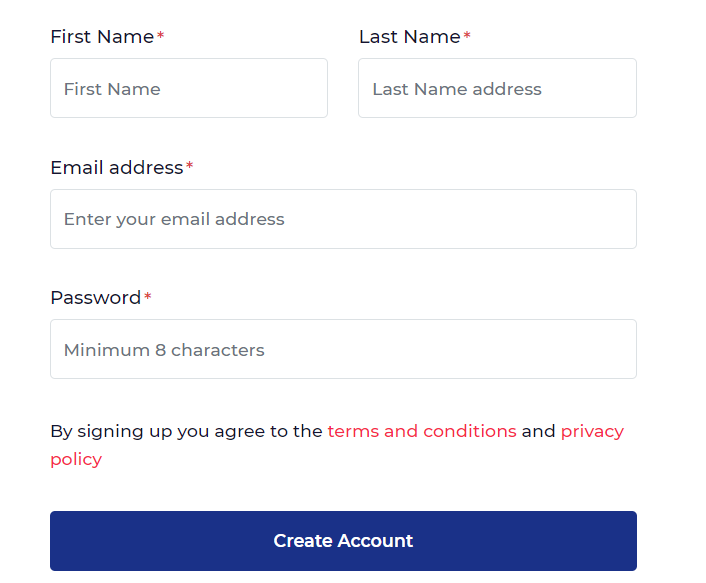Viewport: 706px width, 583px height.
Task: Click the First Name input field
Action: pos(188,88)
